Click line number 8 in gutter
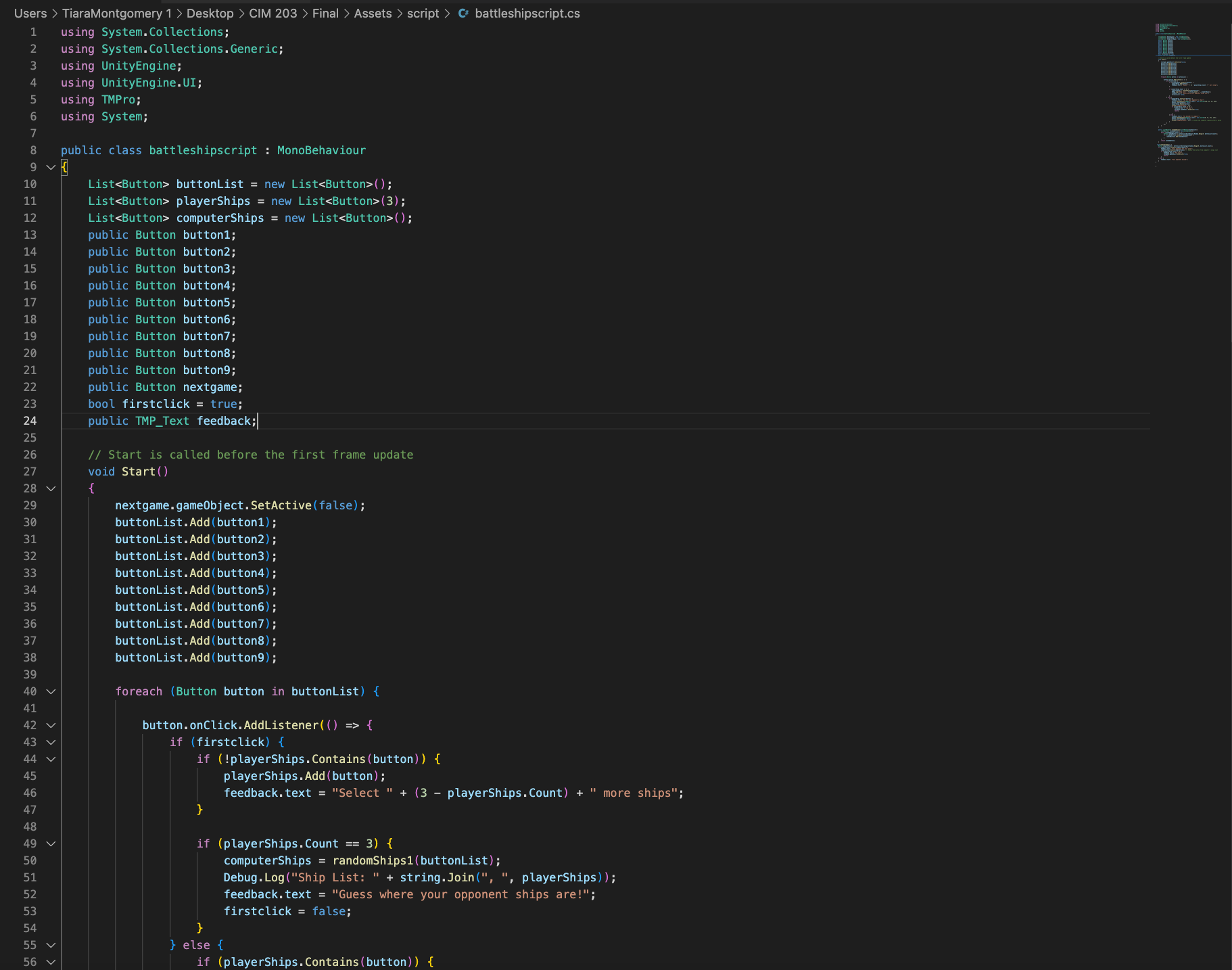The image size is (1232, 970). (x=33, y=150)
